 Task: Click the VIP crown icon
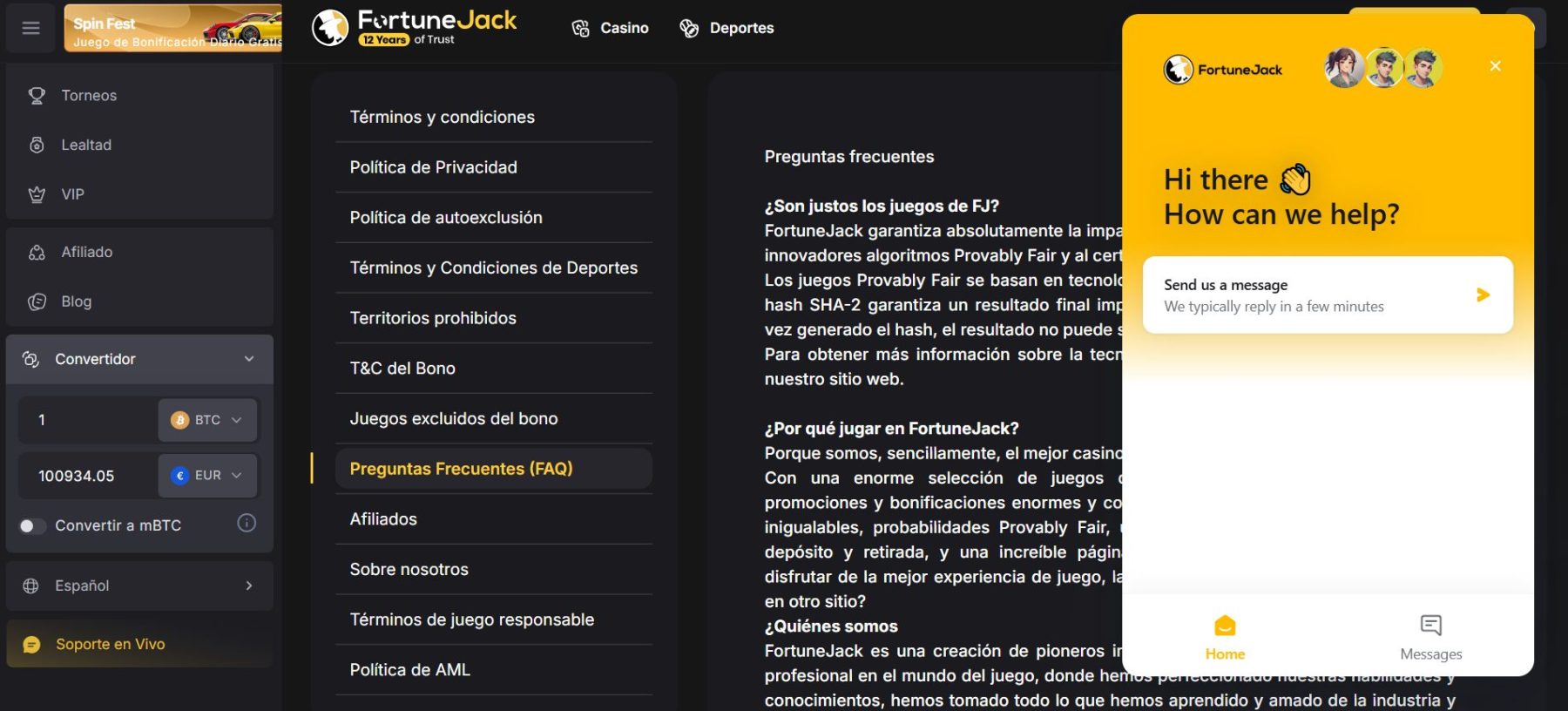click(x=37, y=194)
